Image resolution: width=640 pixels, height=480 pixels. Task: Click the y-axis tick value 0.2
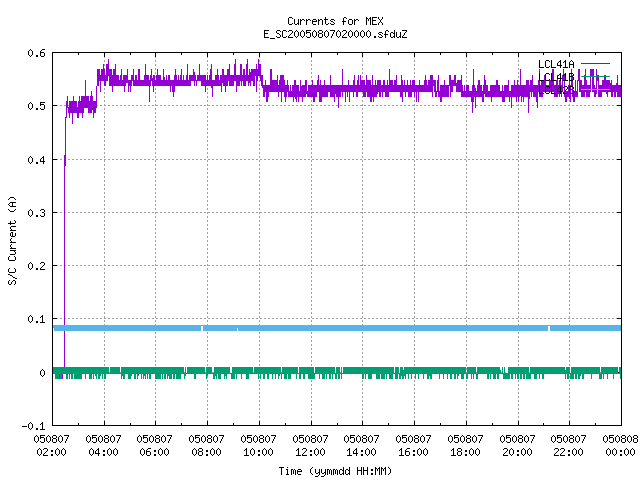coord(36,266)
